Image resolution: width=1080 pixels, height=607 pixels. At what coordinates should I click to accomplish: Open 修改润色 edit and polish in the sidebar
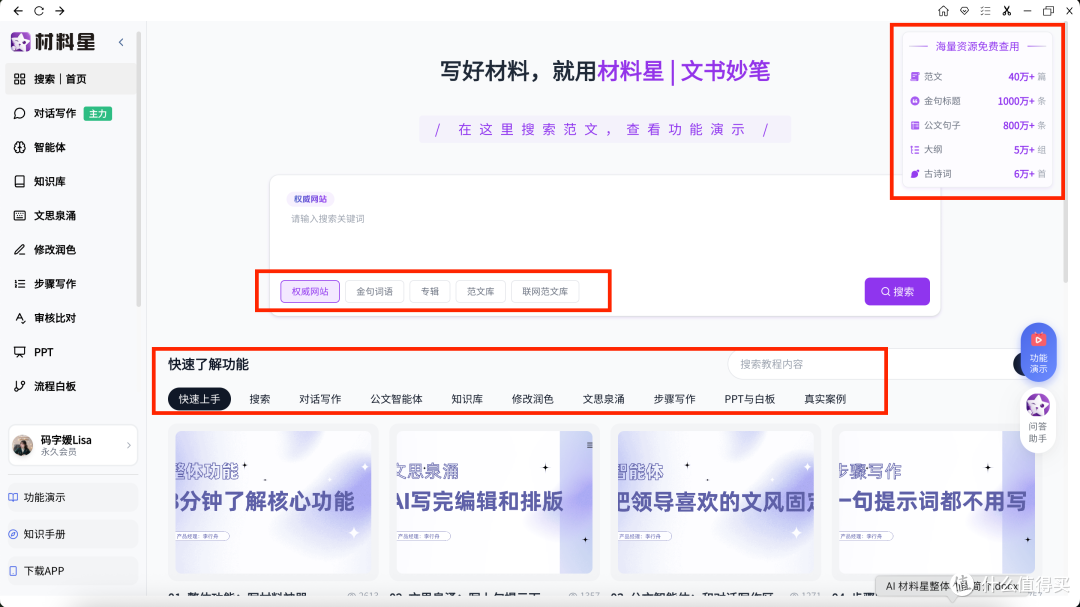(70, 249)
